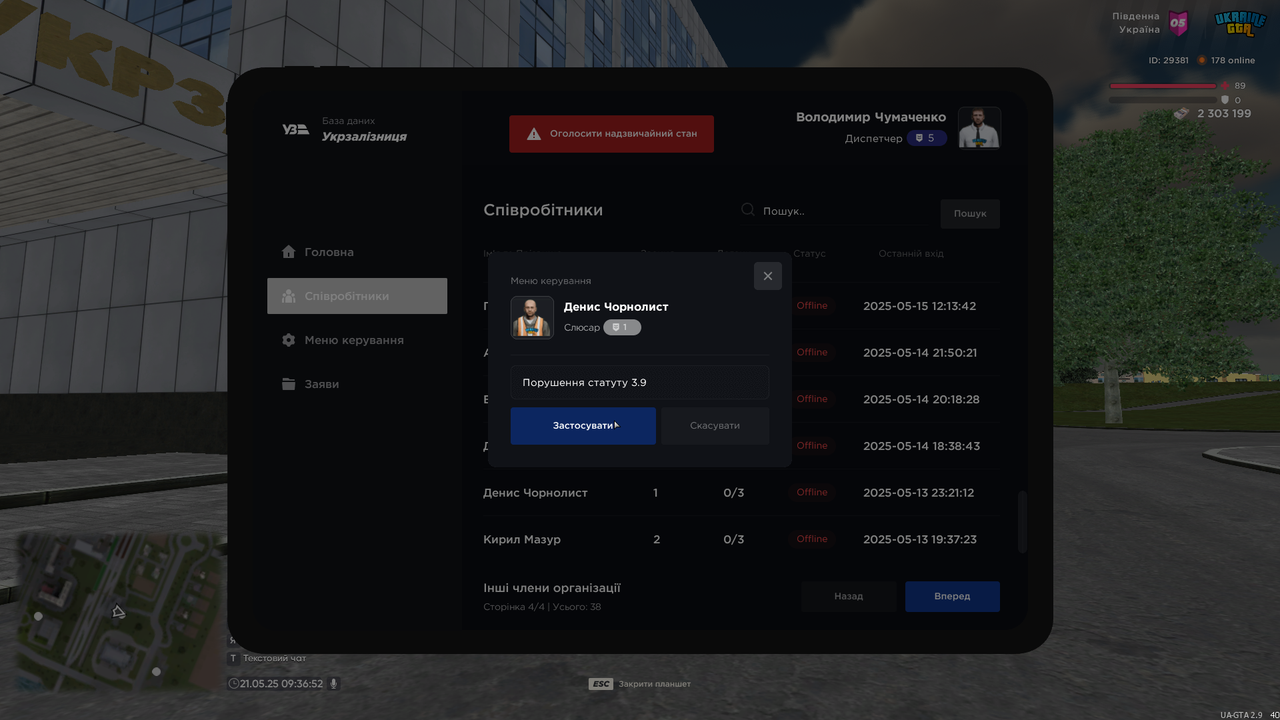Click Offline status in Кирил Мазур row

(x=812, y=539)
